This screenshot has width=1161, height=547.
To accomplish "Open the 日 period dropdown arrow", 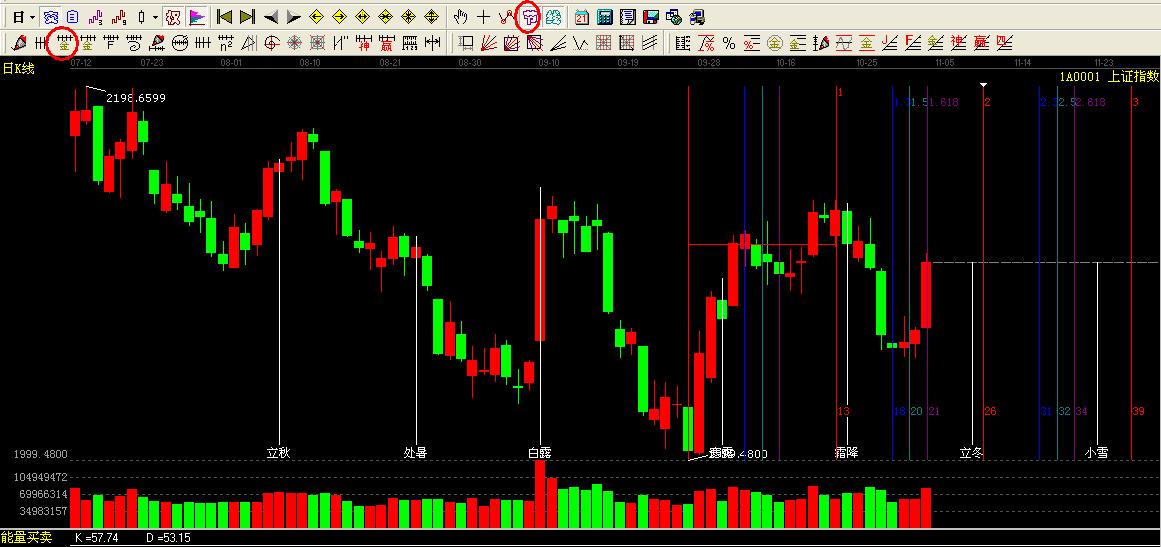I will point(32,17).
